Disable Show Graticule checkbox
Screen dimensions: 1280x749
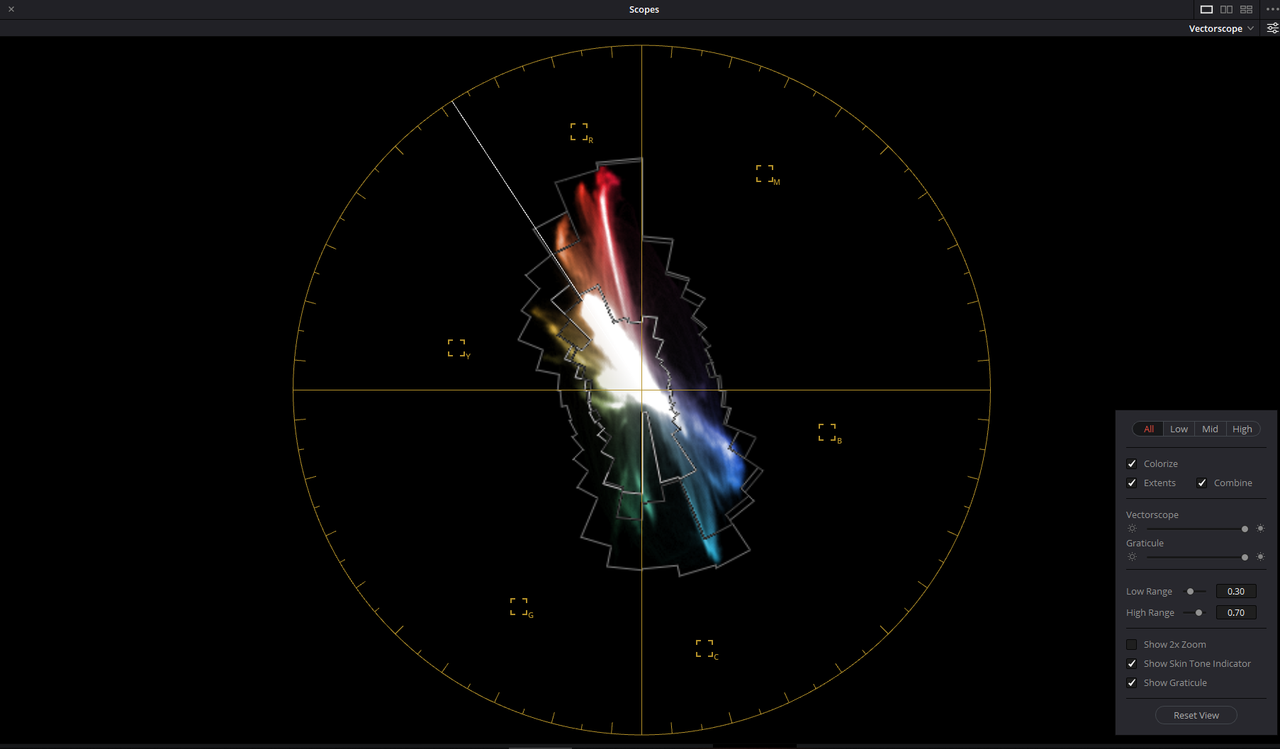point(1132,683)
